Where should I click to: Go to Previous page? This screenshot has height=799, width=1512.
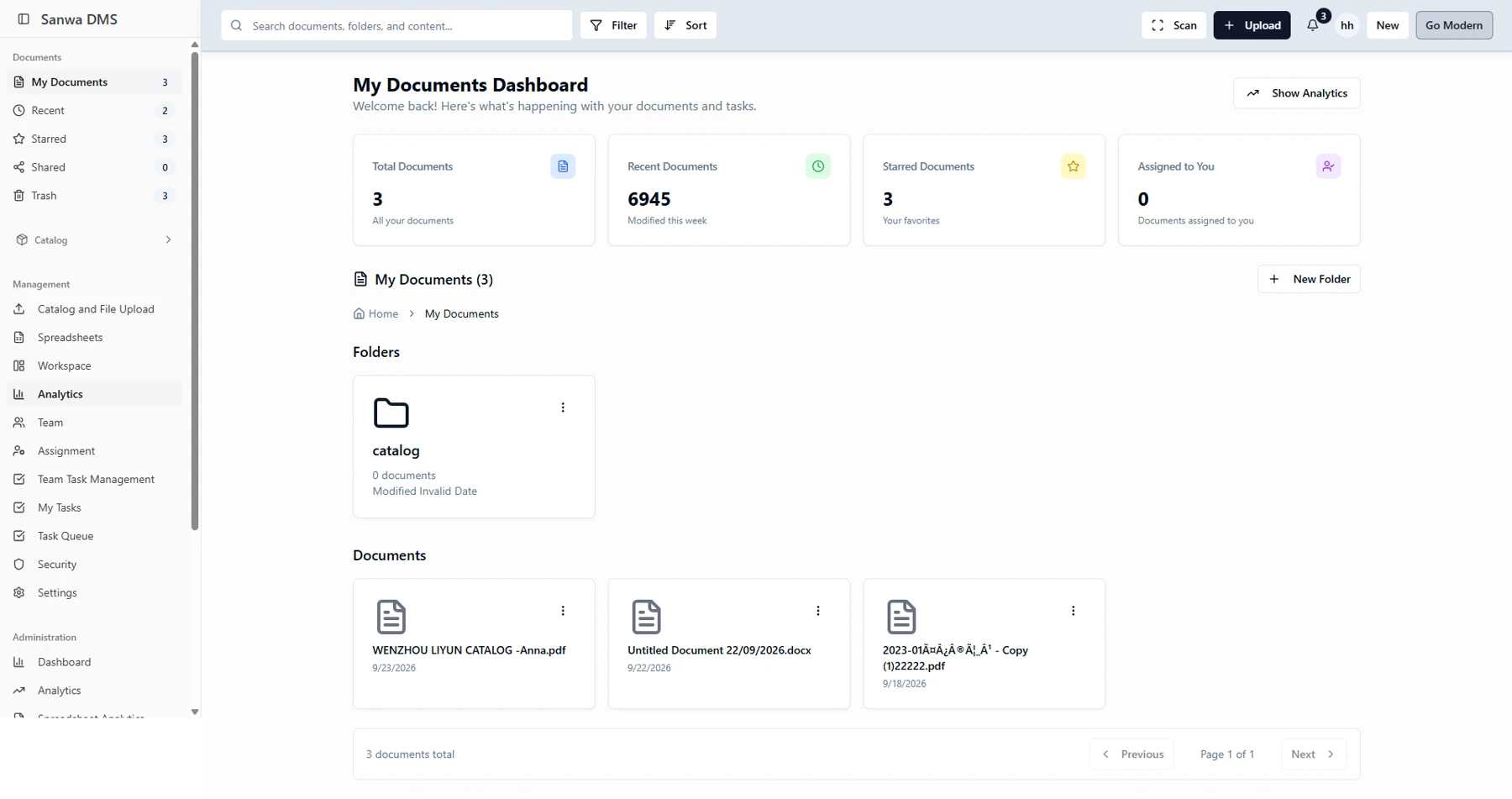[1131, 754]
